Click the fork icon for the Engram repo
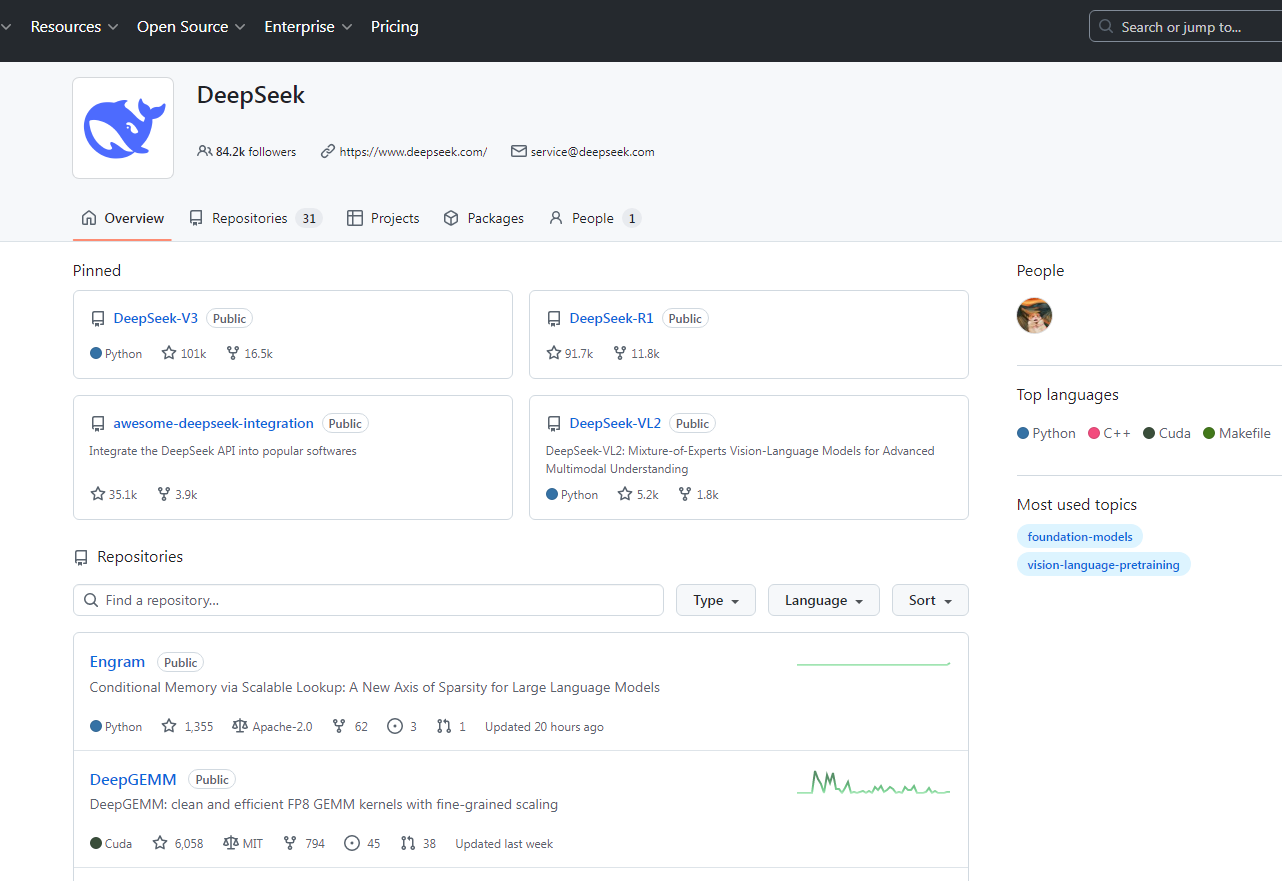The width and height of the screenshot is (1282, 881). (x=339, y=727)
